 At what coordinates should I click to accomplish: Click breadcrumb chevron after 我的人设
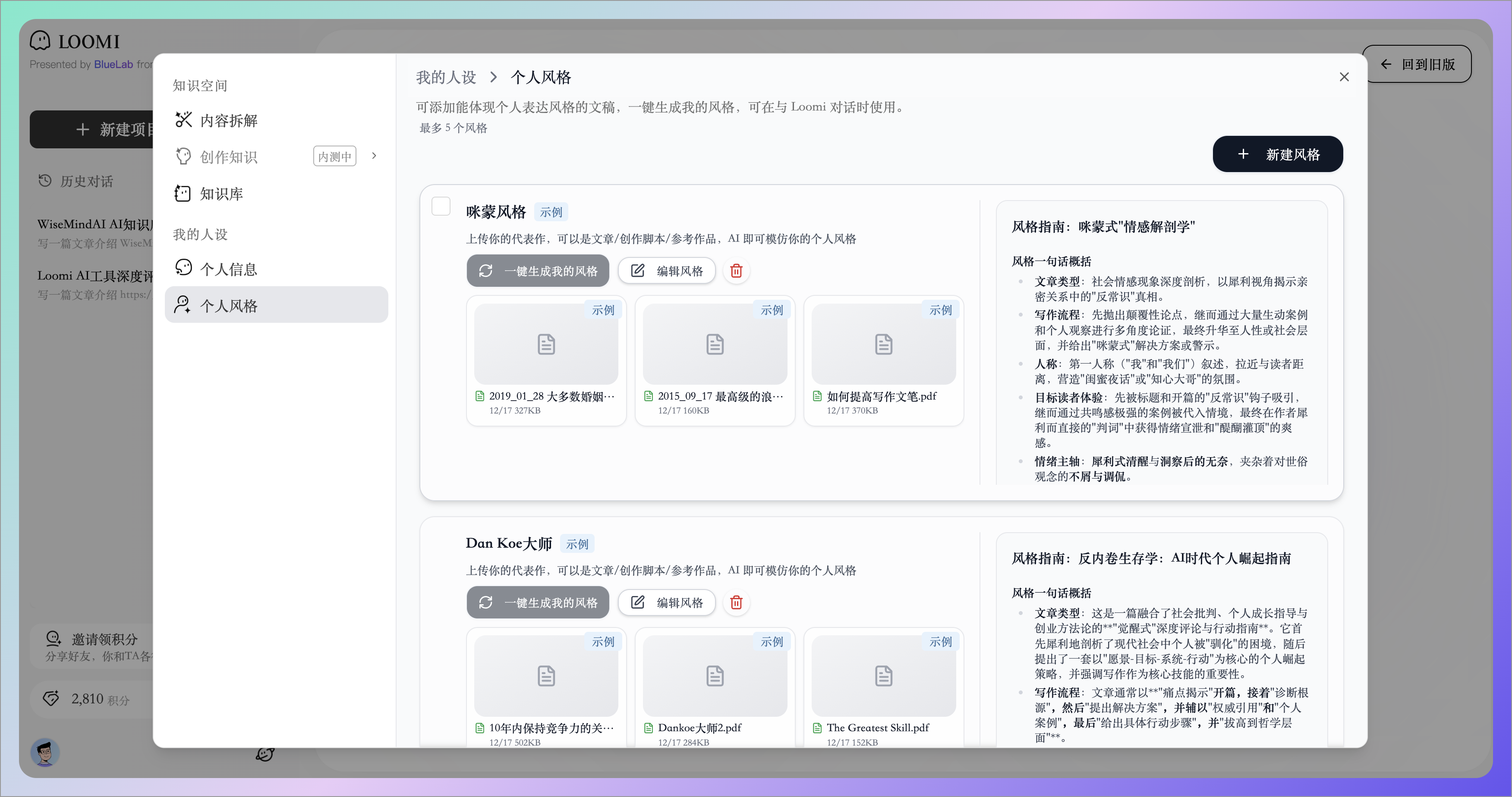pyautogui.click(x=493, y=77)
